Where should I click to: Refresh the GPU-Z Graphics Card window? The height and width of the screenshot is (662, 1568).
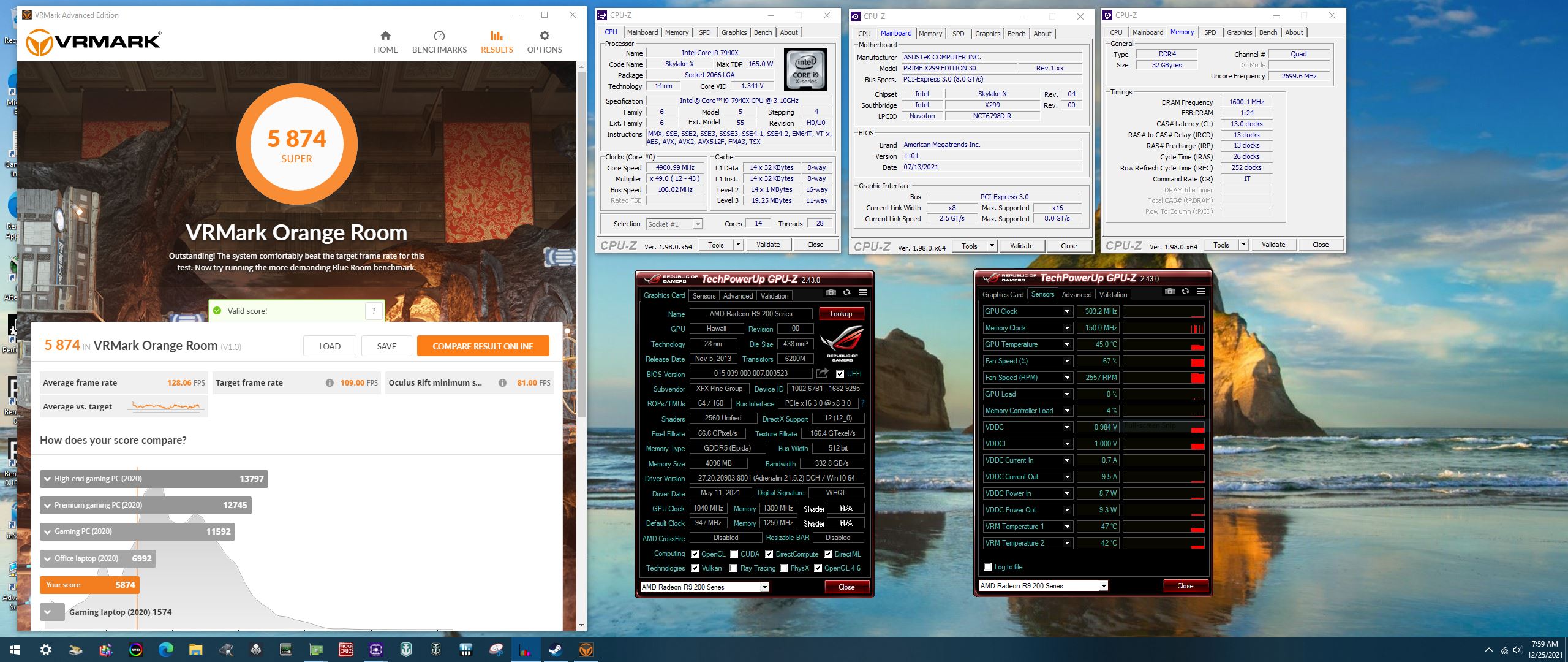846,292
